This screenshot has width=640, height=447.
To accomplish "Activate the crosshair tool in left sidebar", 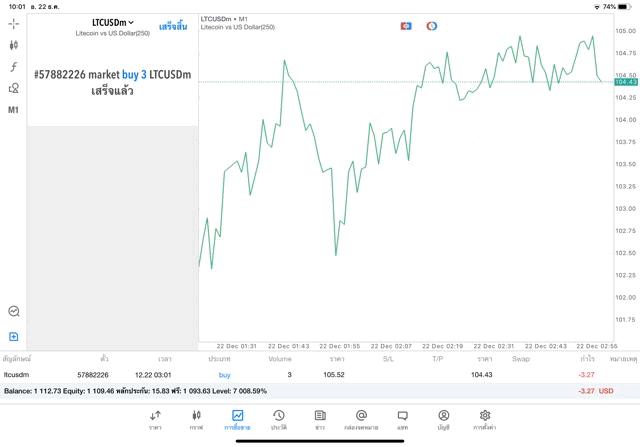I will [x=13, y=24].
